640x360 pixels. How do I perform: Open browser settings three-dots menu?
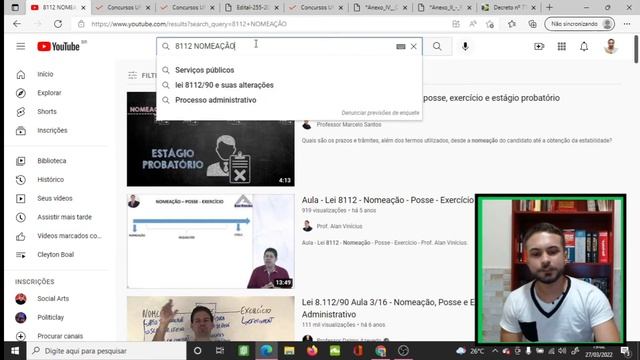[627, 24]
